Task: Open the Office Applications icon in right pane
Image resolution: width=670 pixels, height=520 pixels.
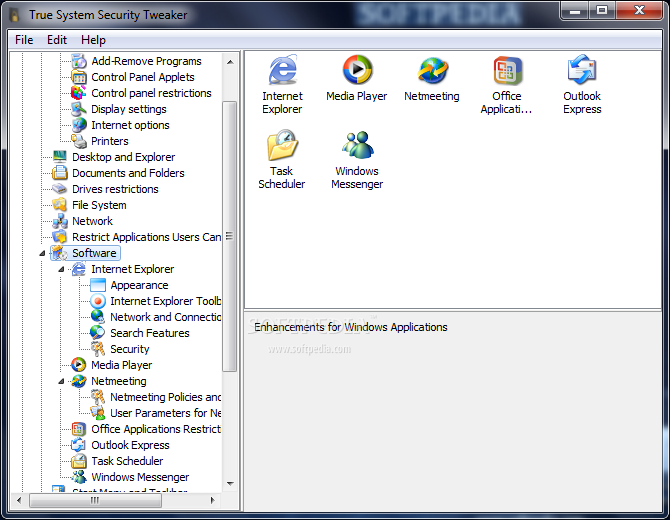Action: (x=507, y=71)
